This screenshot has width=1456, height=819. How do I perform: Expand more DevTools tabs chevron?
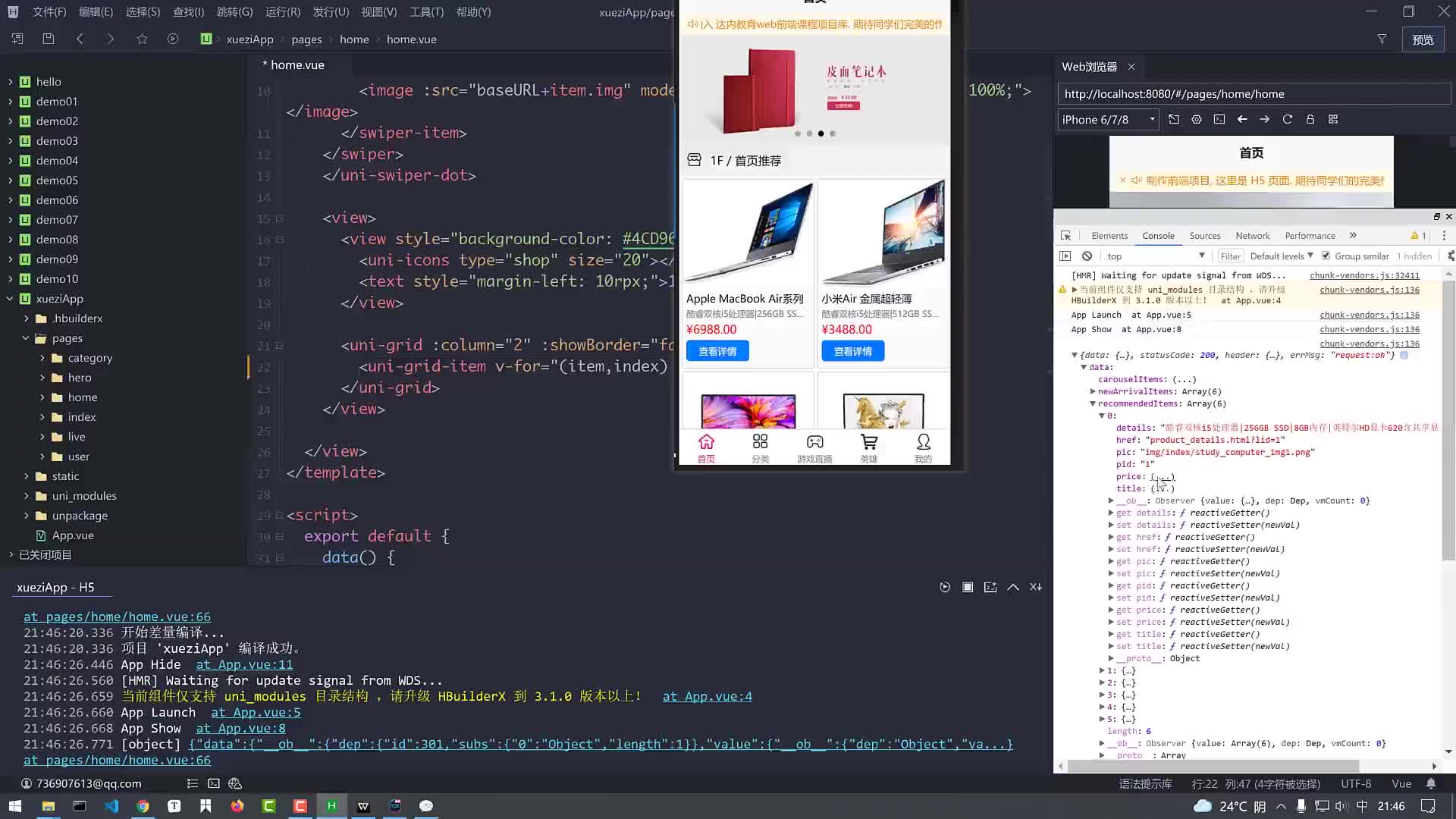click(x=1353, y=236)
